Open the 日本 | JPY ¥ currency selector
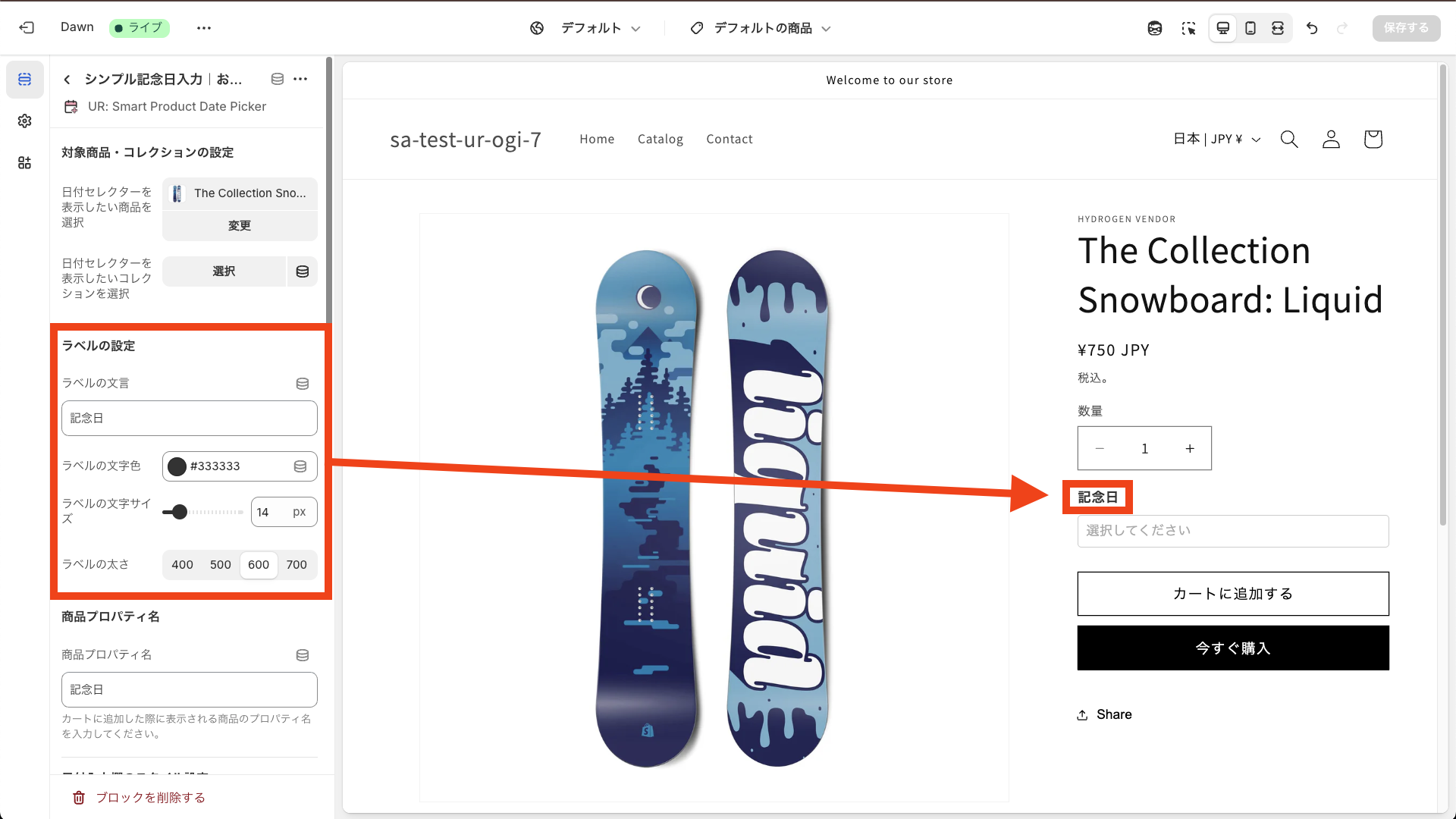The image size is (1456, 819). pyautogui.click(x=1216, y=140)
